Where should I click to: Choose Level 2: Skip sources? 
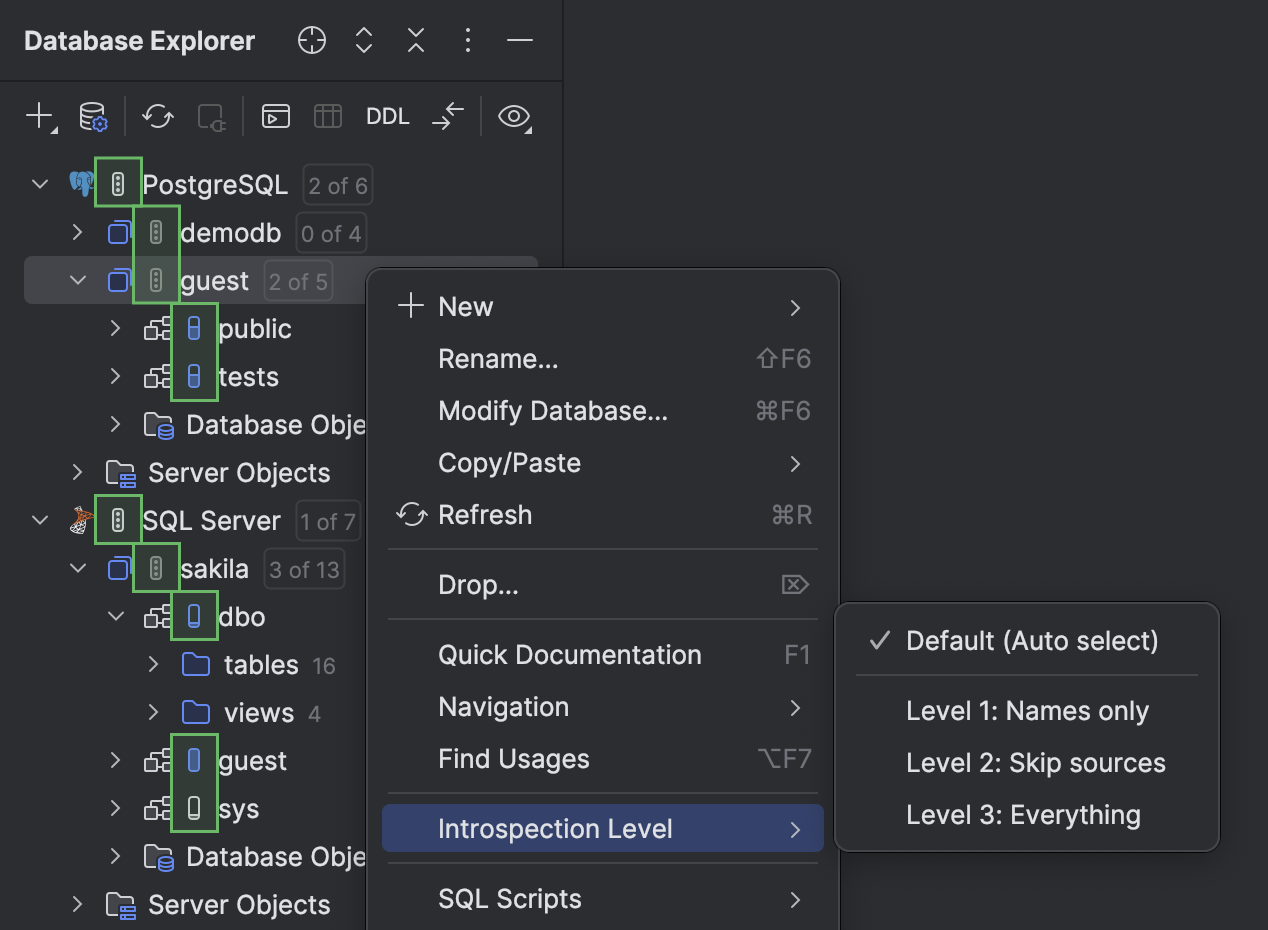click(1036, 762)
